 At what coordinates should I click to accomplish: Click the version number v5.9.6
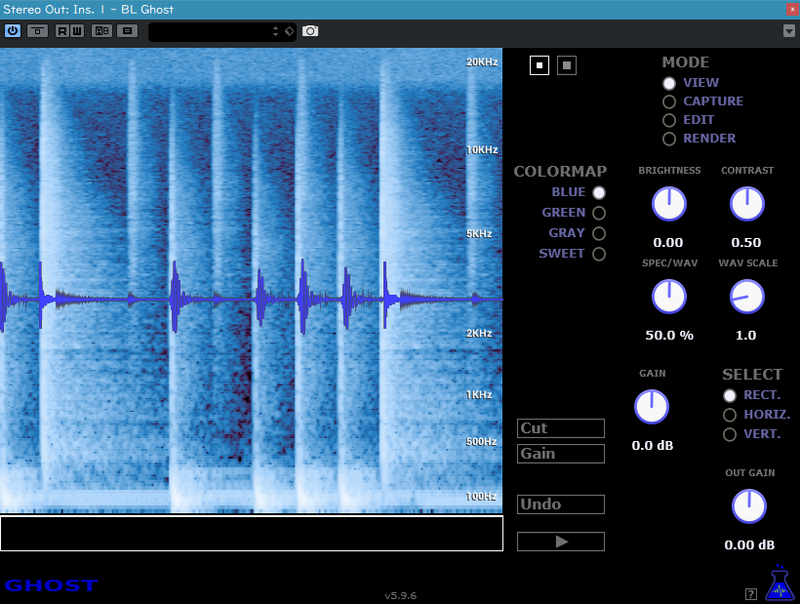click(401, 595)
